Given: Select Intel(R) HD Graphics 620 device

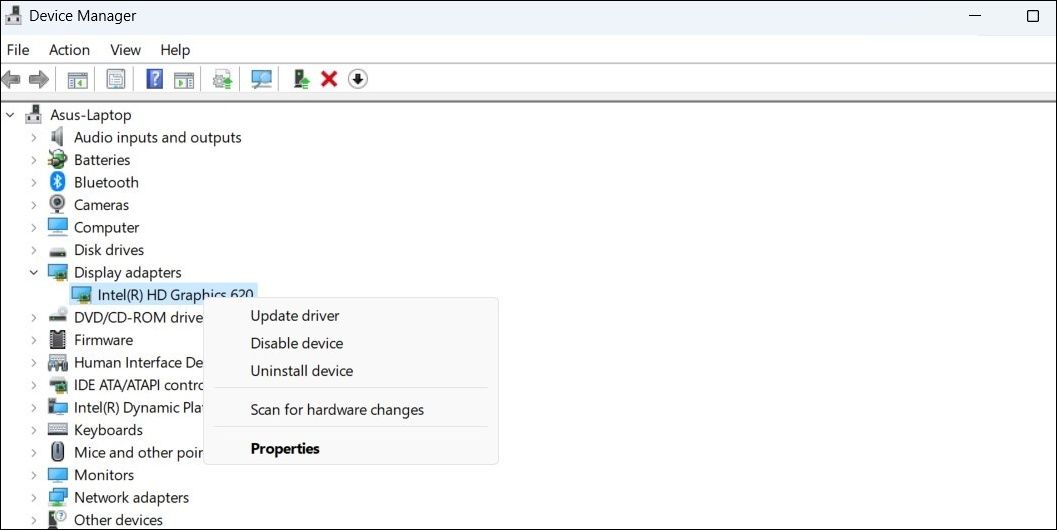Looking at the screenshot, I should [162, 294].
